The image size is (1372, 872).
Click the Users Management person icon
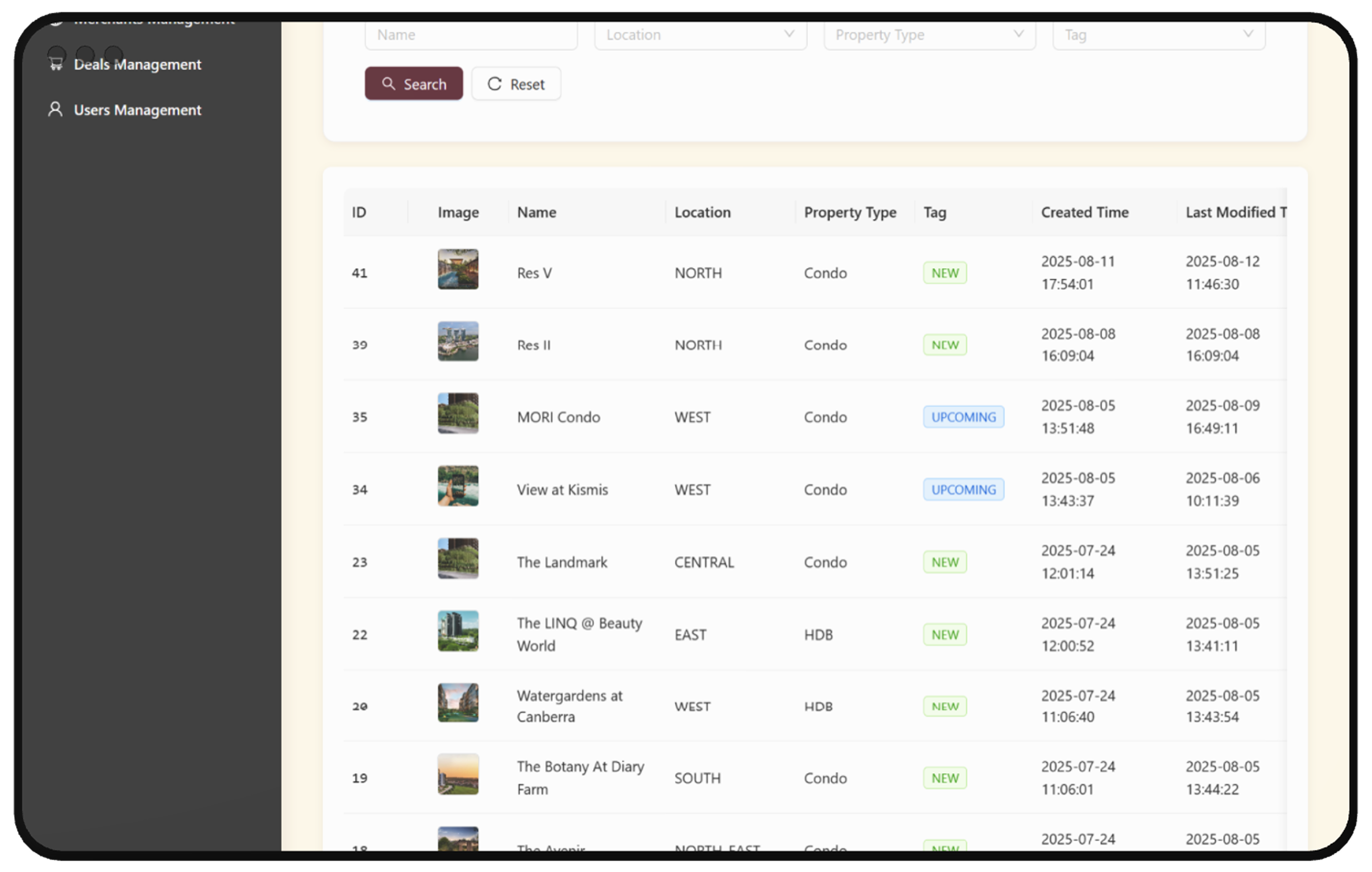coord(55,109)
